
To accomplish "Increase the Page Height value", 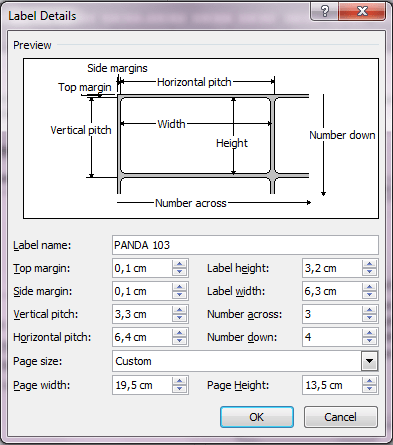I will point(369,381).
